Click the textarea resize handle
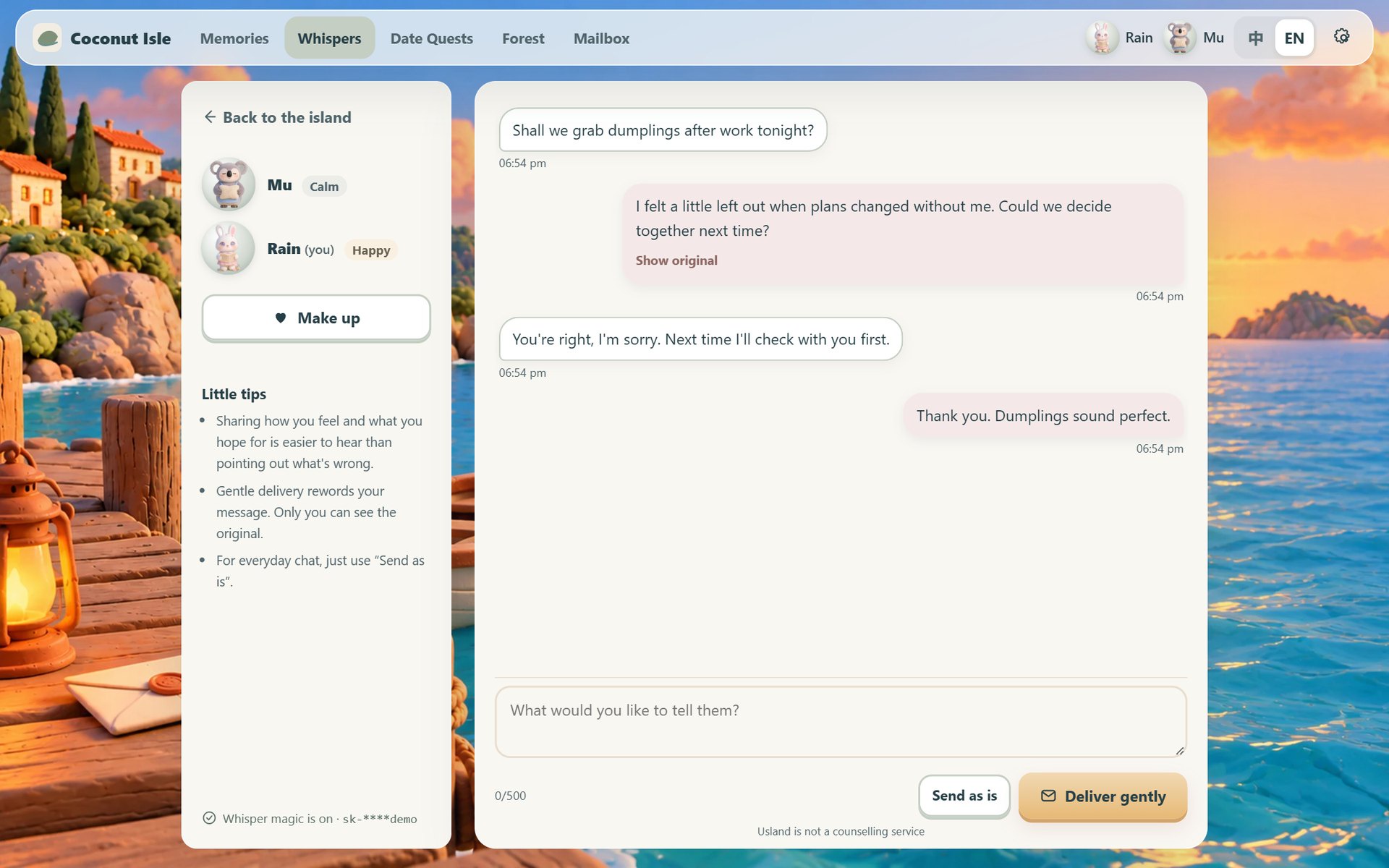Viewport: 1389px width, 868px height. [x=1180, y=751]
